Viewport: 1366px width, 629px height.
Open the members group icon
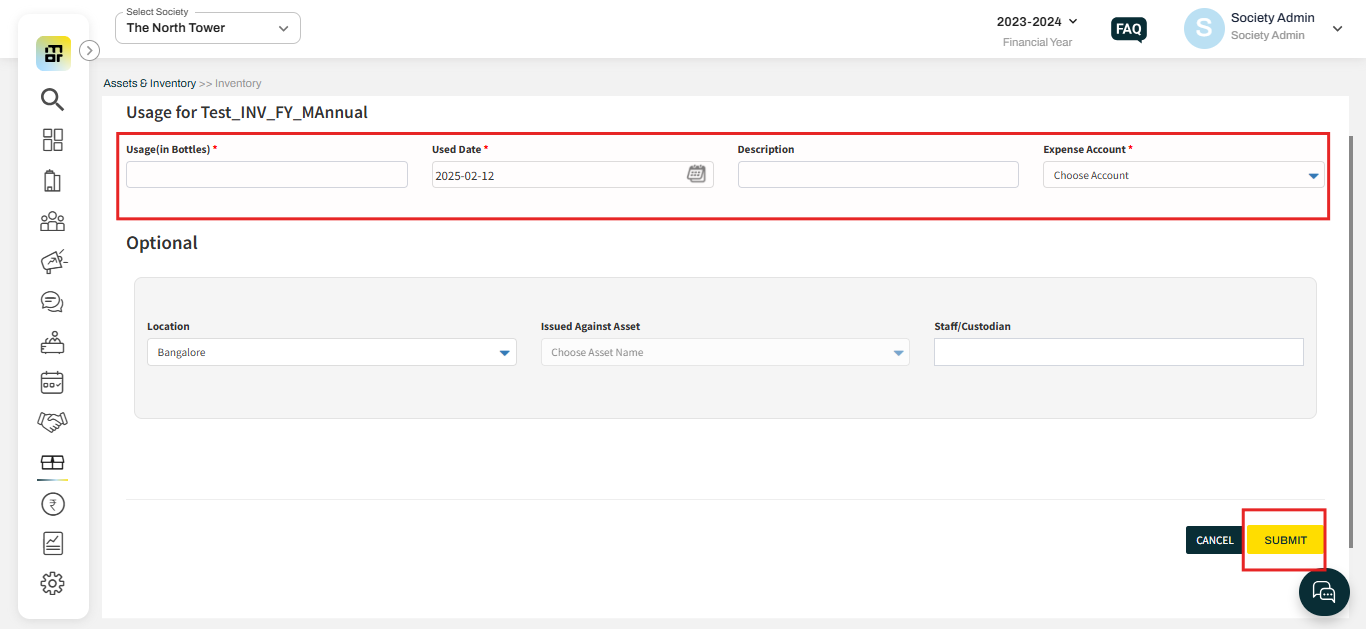[x=52, y=221]
